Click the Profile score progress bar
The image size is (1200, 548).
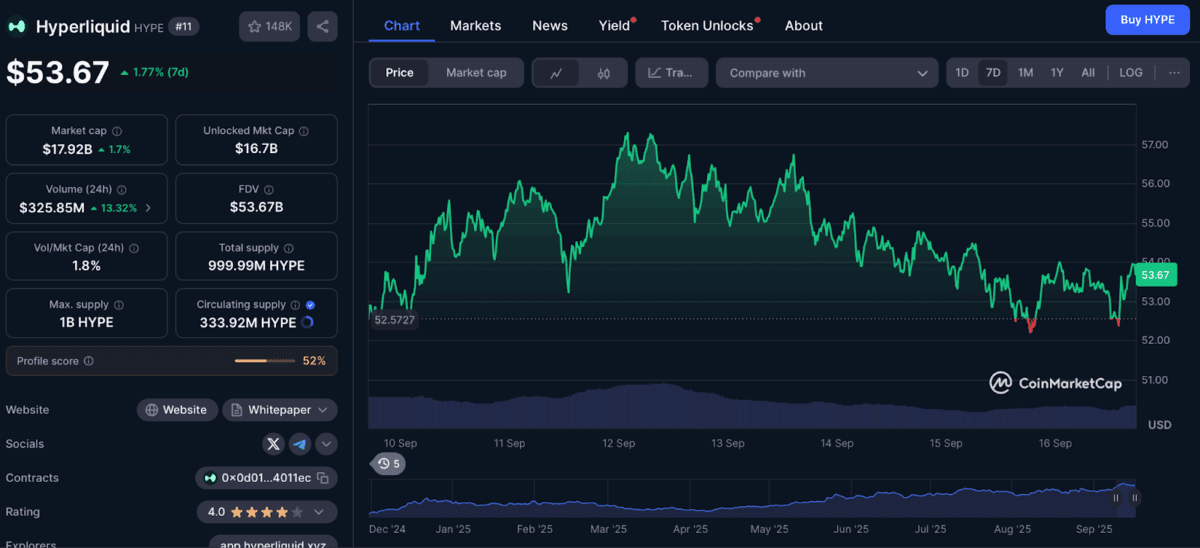[265, 361]
